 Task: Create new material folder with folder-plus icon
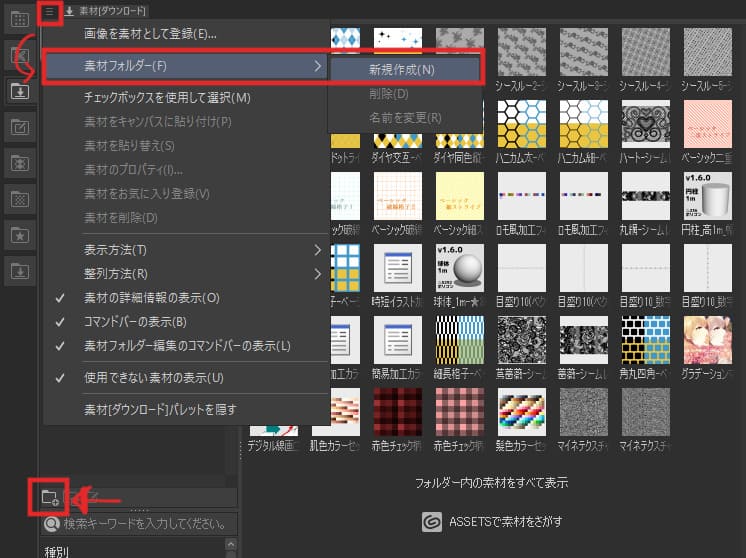[49, 498]
